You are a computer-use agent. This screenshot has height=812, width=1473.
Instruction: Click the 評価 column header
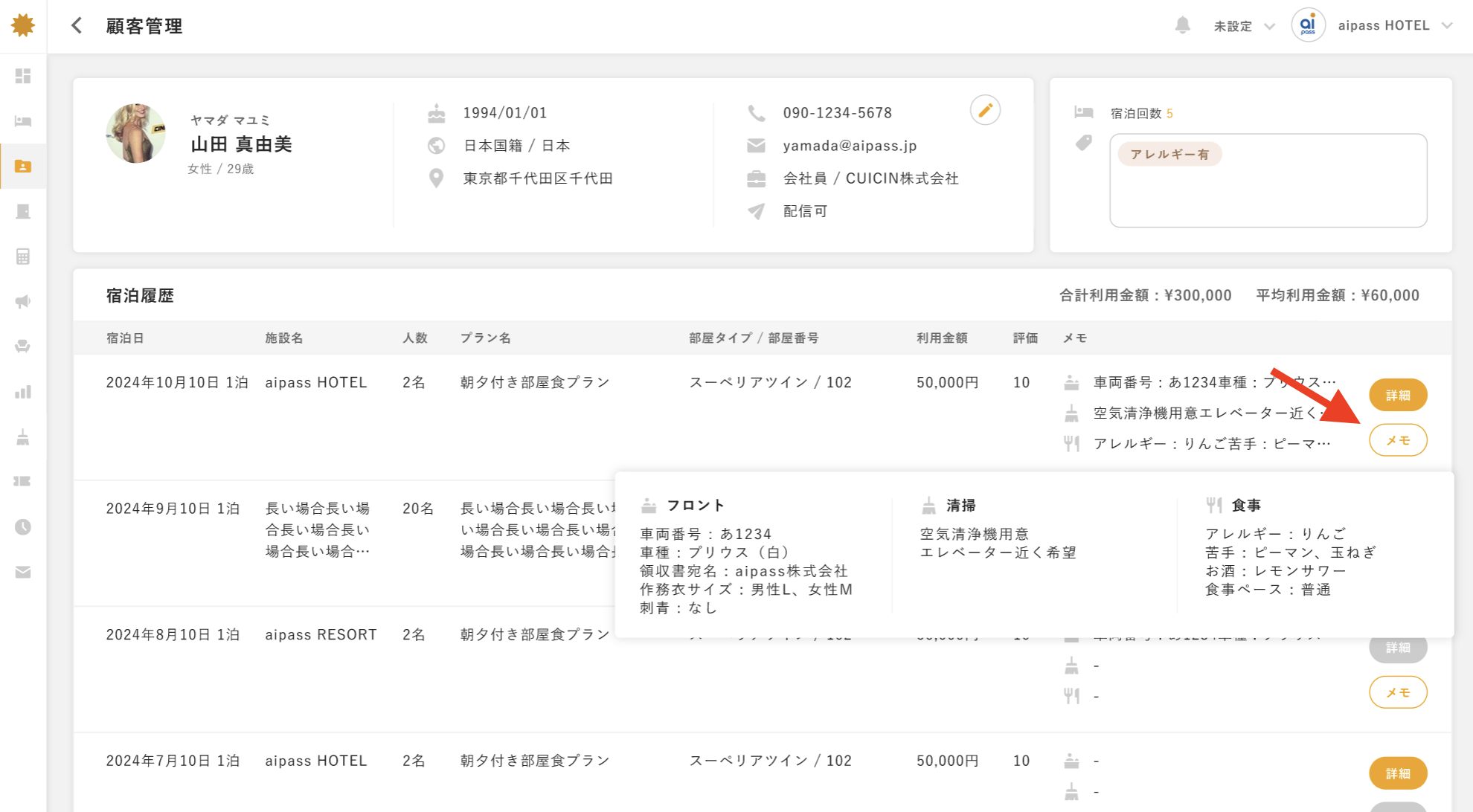pyautogui.click(x=1025, y=338)
